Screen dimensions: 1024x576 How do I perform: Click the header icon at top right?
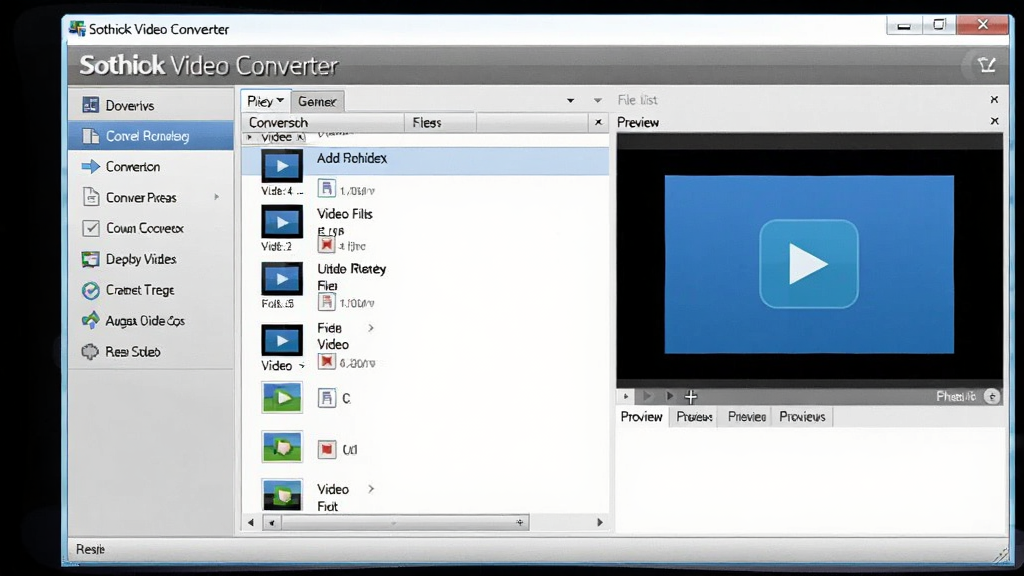tap(986, 65)
